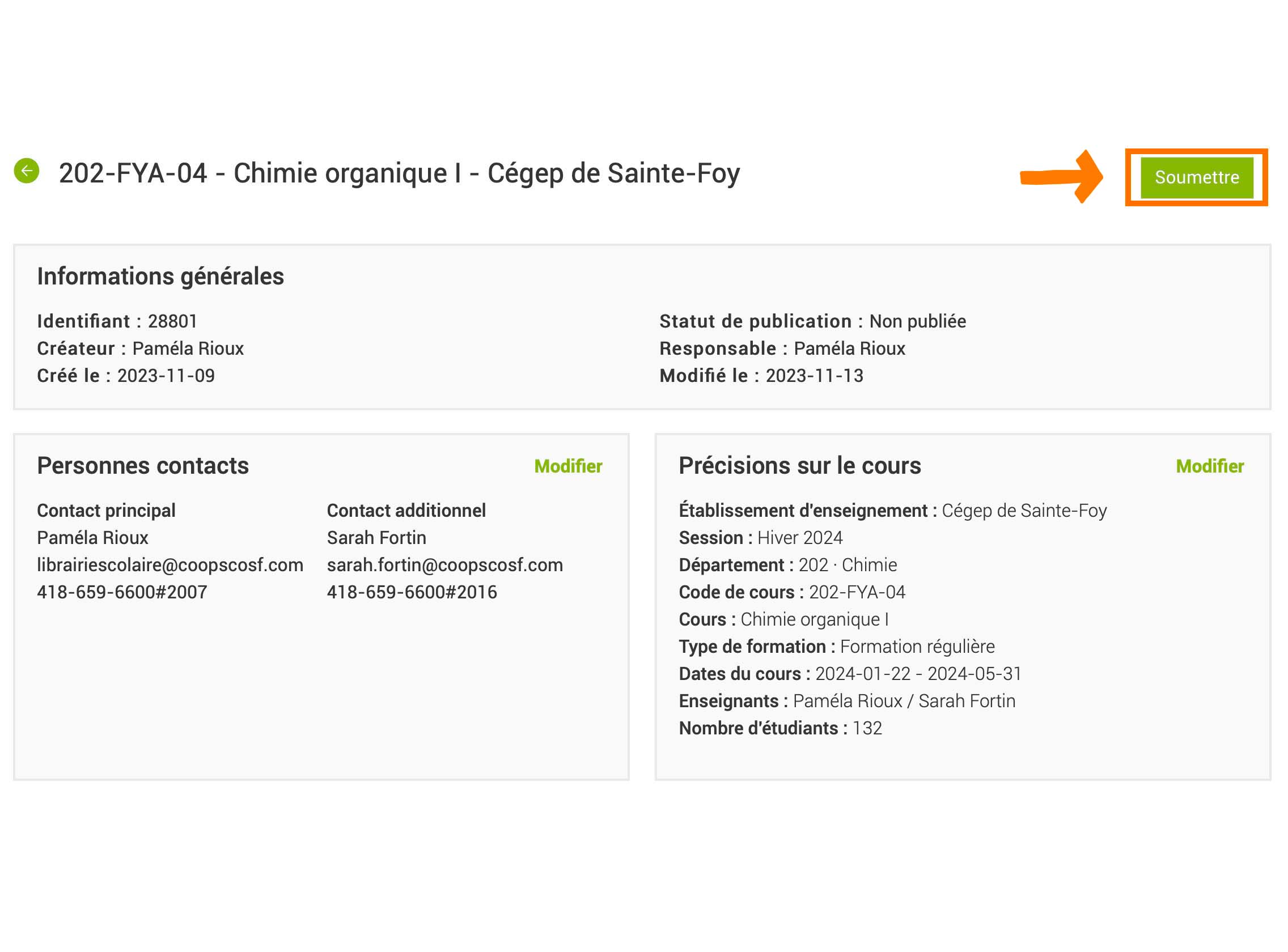This screenshot has width=1288, height=952.
Task: Click the Identifiant value 28801
Action: click(172, 321)
